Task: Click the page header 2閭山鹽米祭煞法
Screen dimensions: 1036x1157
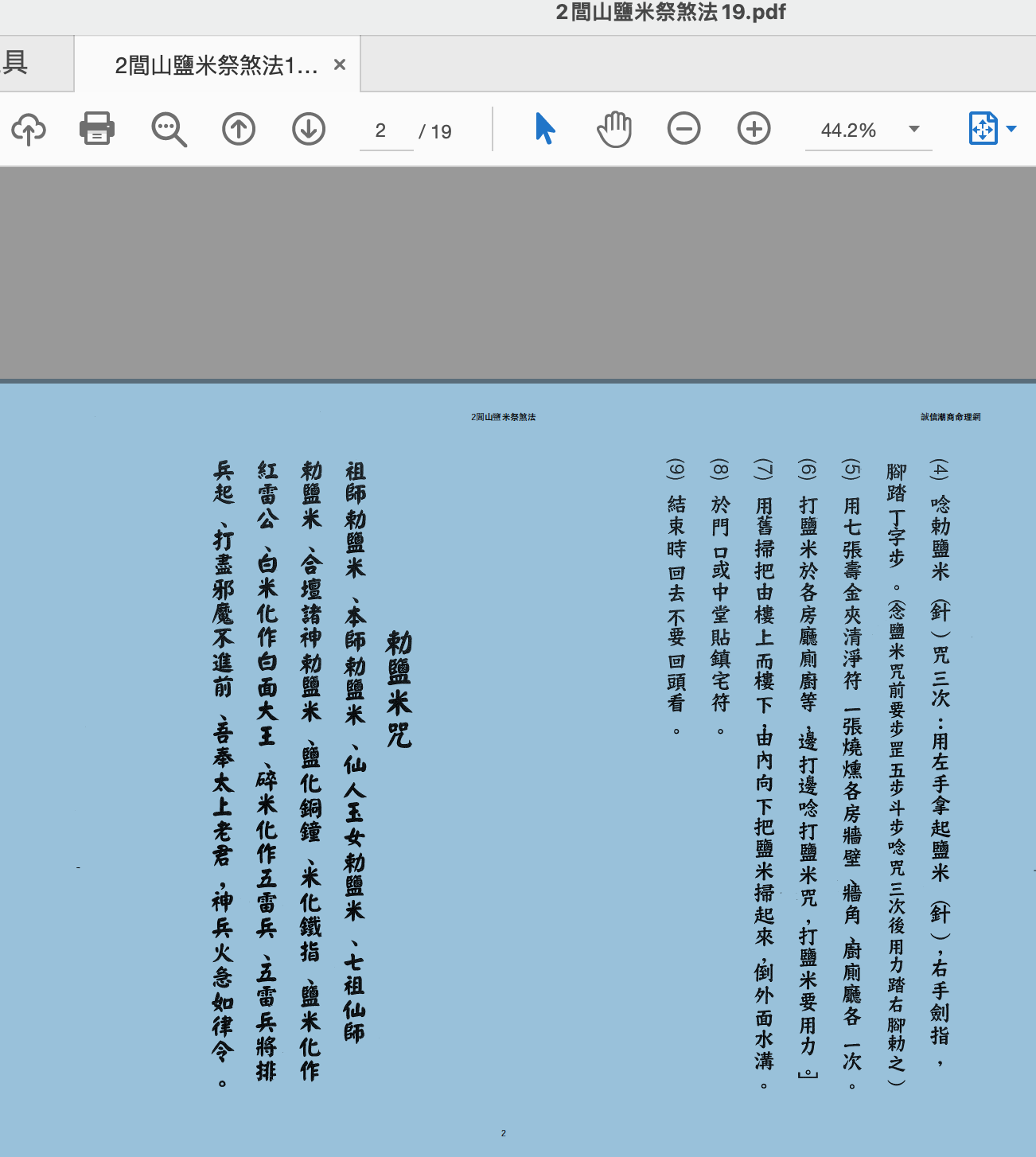Action: click(x=503, y=417)
